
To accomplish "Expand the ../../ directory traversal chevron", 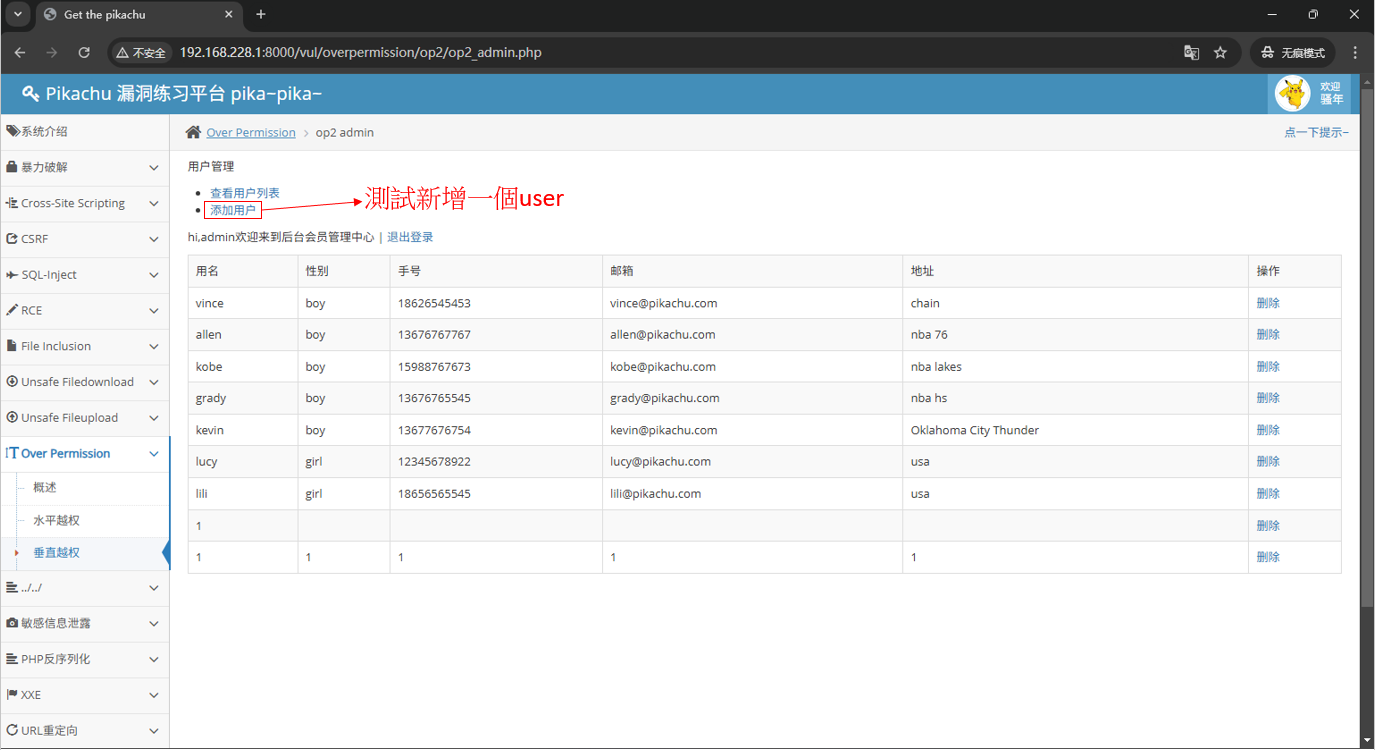I will pos(154,588).
